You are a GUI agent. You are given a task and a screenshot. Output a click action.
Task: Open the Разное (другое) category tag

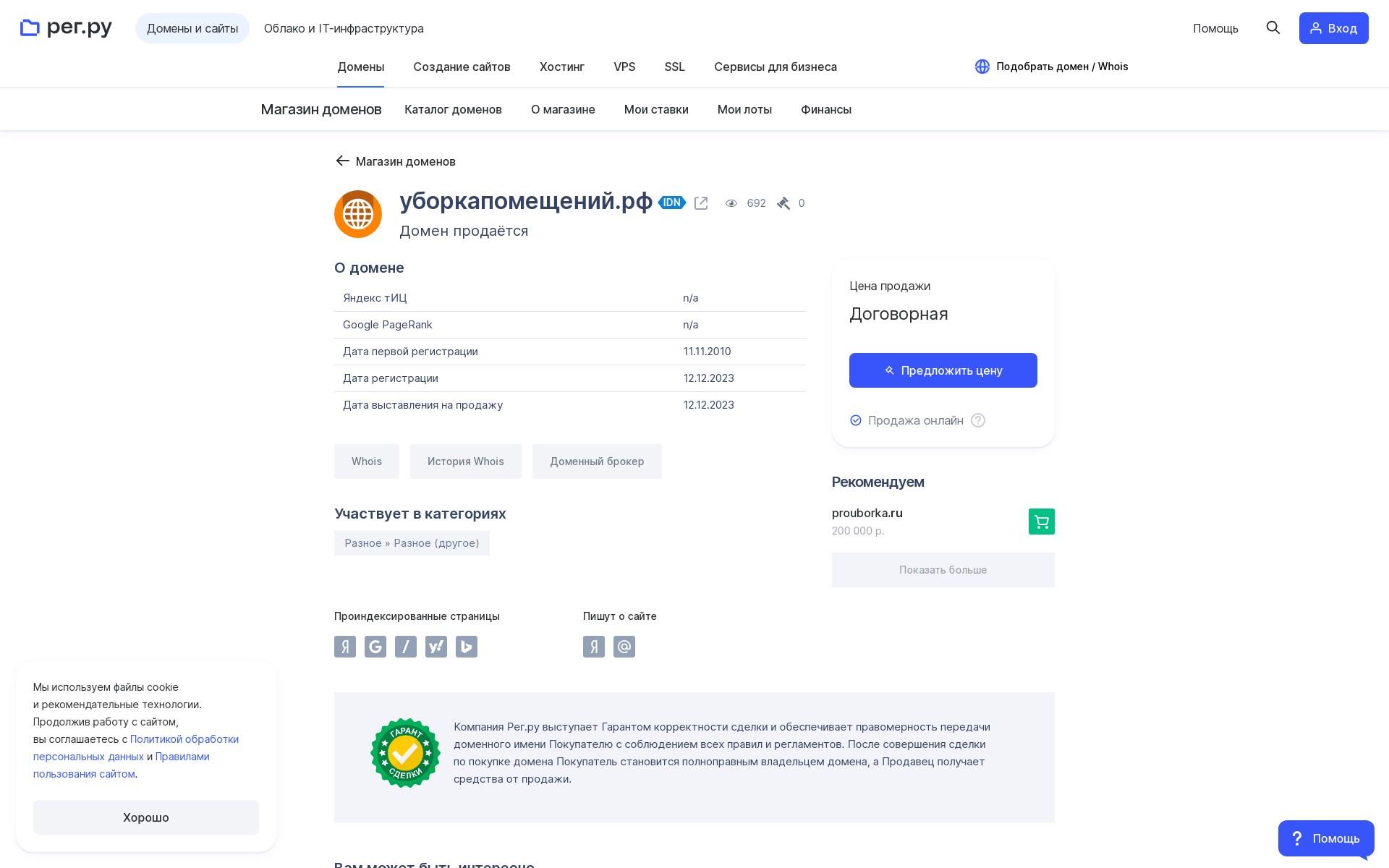point(412,543)
